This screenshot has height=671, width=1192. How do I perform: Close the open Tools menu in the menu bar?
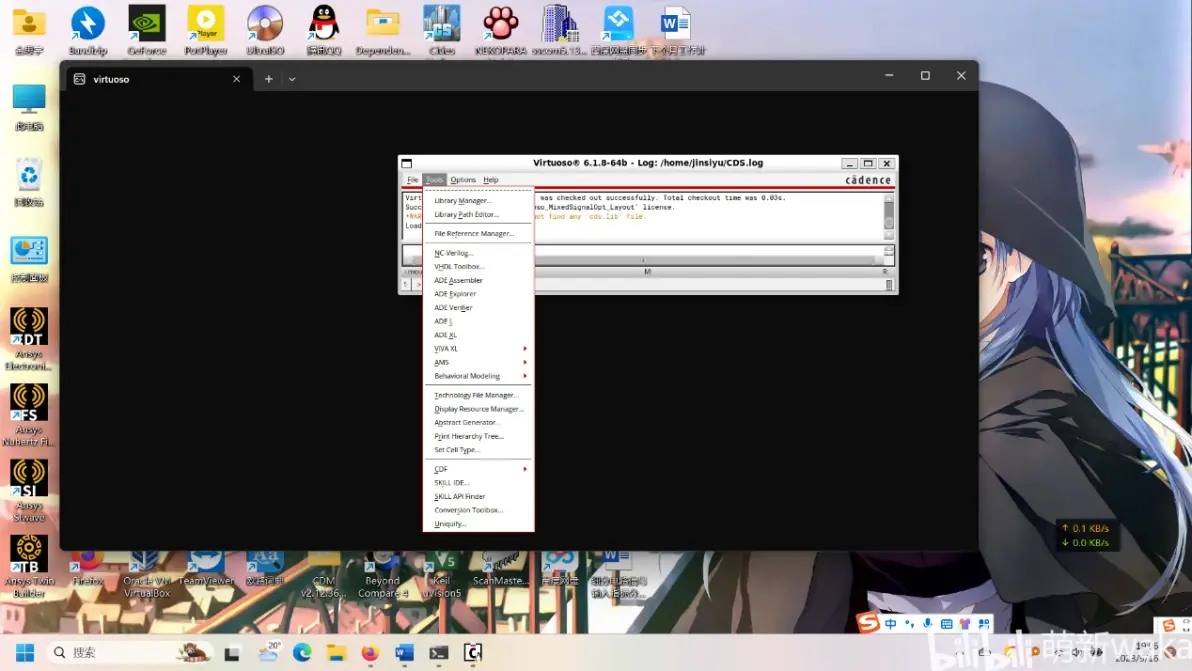click(434, 180)
